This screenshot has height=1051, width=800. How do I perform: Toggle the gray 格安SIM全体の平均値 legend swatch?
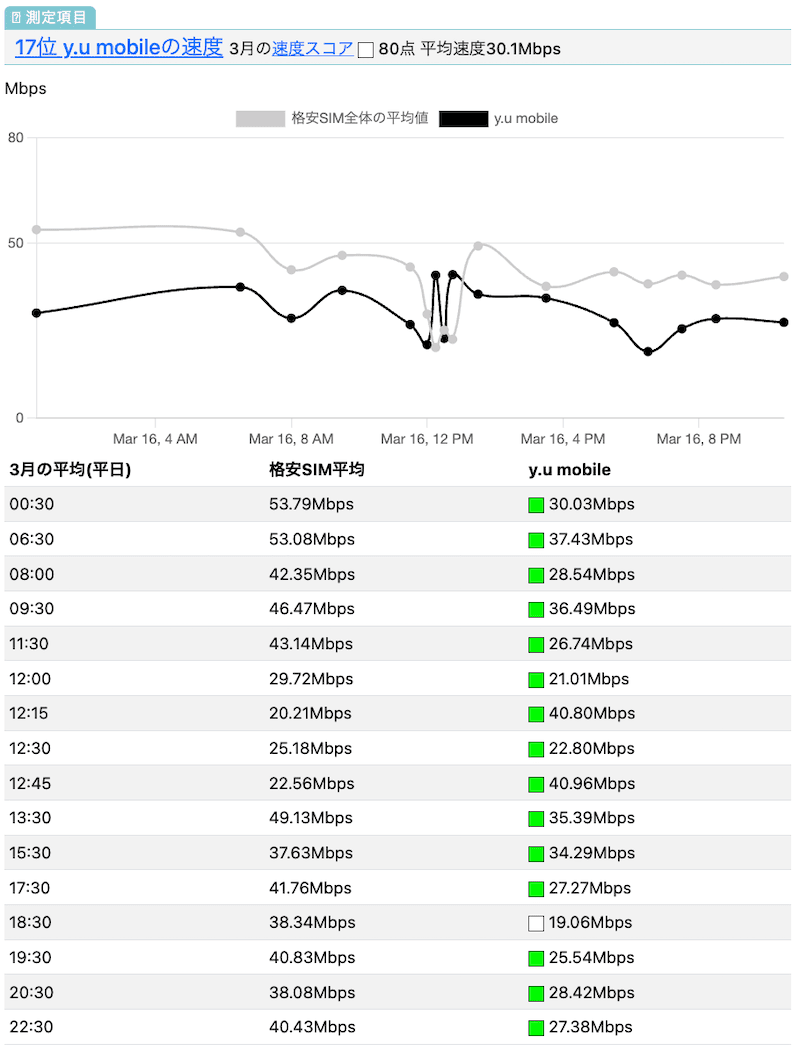pyautogui.click(x=260, y=118)
